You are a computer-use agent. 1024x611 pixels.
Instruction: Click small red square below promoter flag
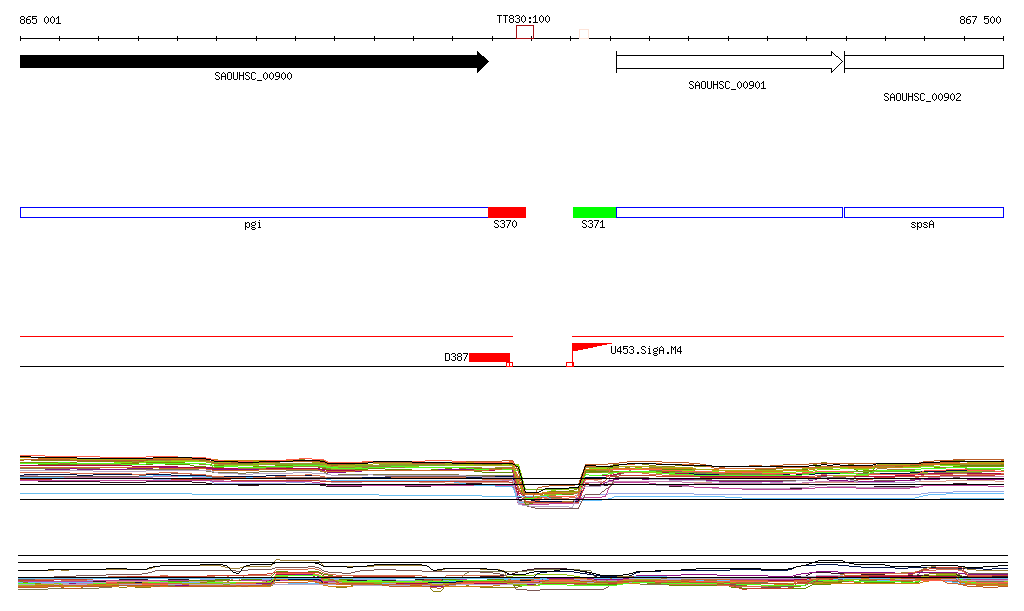point(570,365)
